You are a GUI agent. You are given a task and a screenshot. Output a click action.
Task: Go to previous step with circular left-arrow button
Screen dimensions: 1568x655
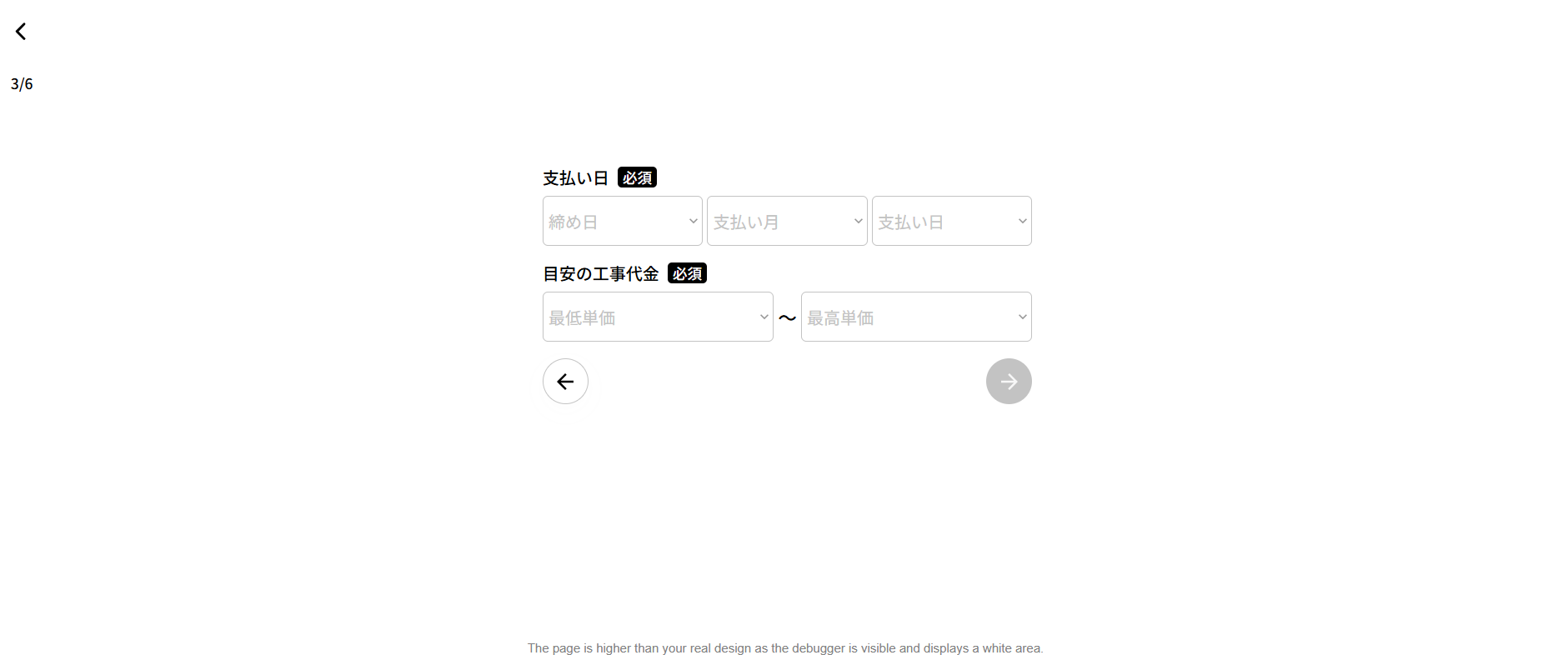[565, 382]
